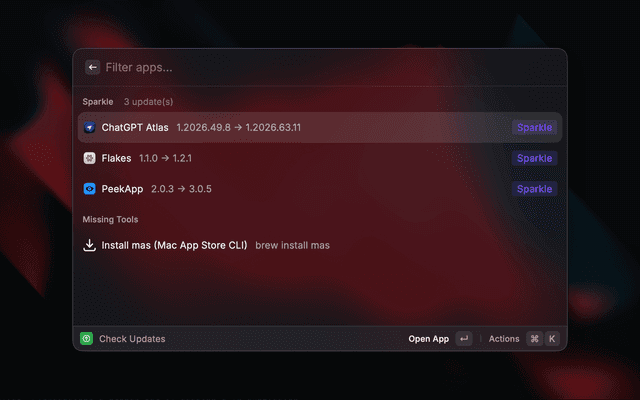Click the Open App action
640x400 pixels.
429,339
